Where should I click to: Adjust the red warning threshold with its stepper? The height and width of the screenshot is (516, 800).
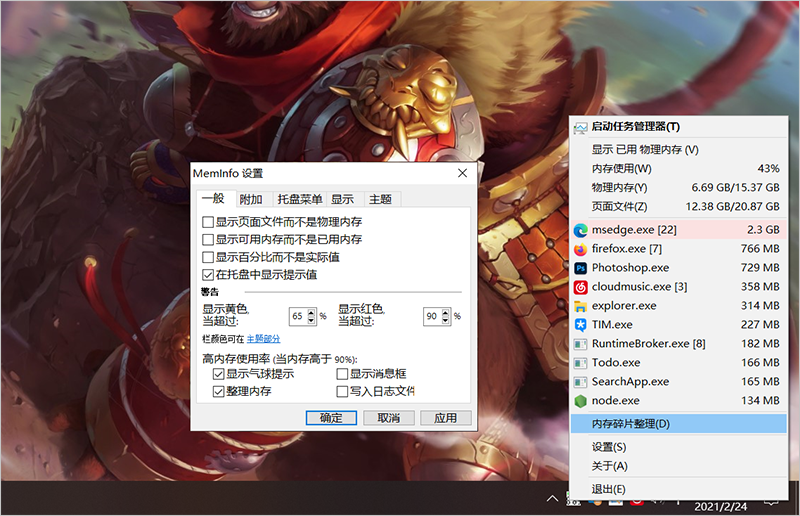pyautogui.click(x=445, y=316)
